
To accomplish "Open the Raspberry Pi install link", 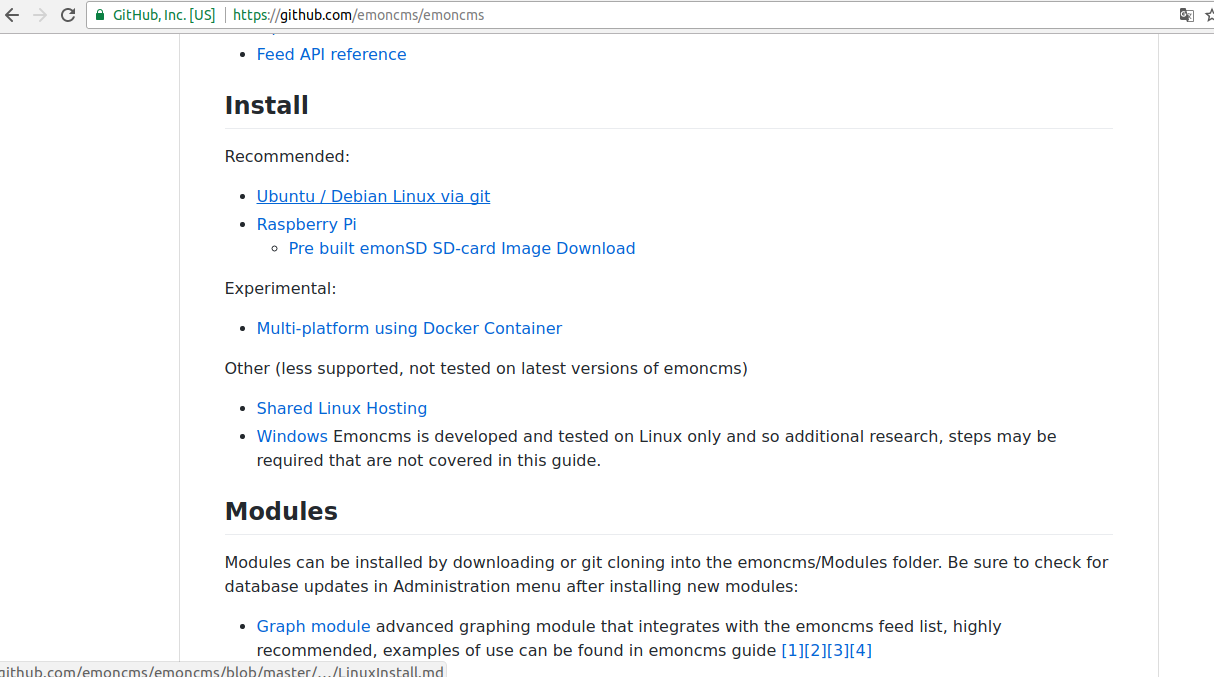I will point(306,224).
